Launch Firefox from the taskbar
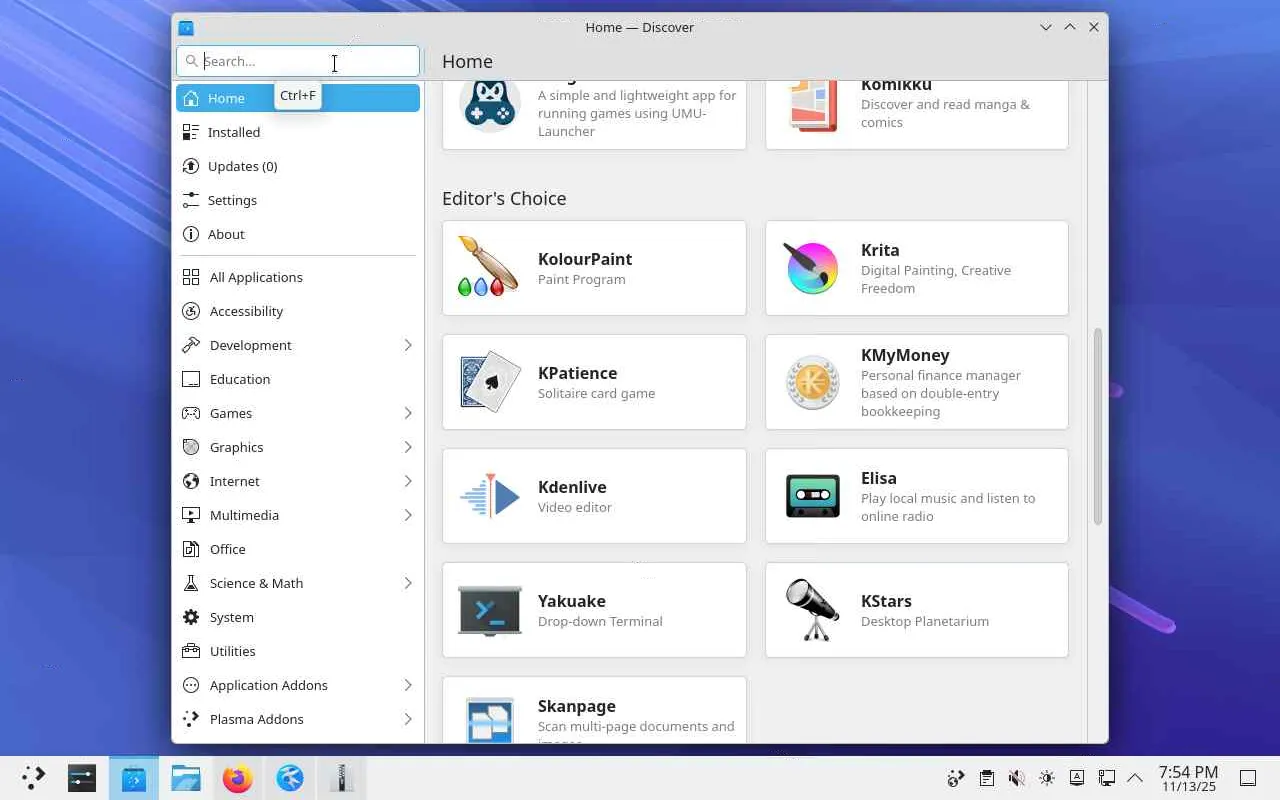This screenshot has height=800, width=1280. (x=238, y=778)
